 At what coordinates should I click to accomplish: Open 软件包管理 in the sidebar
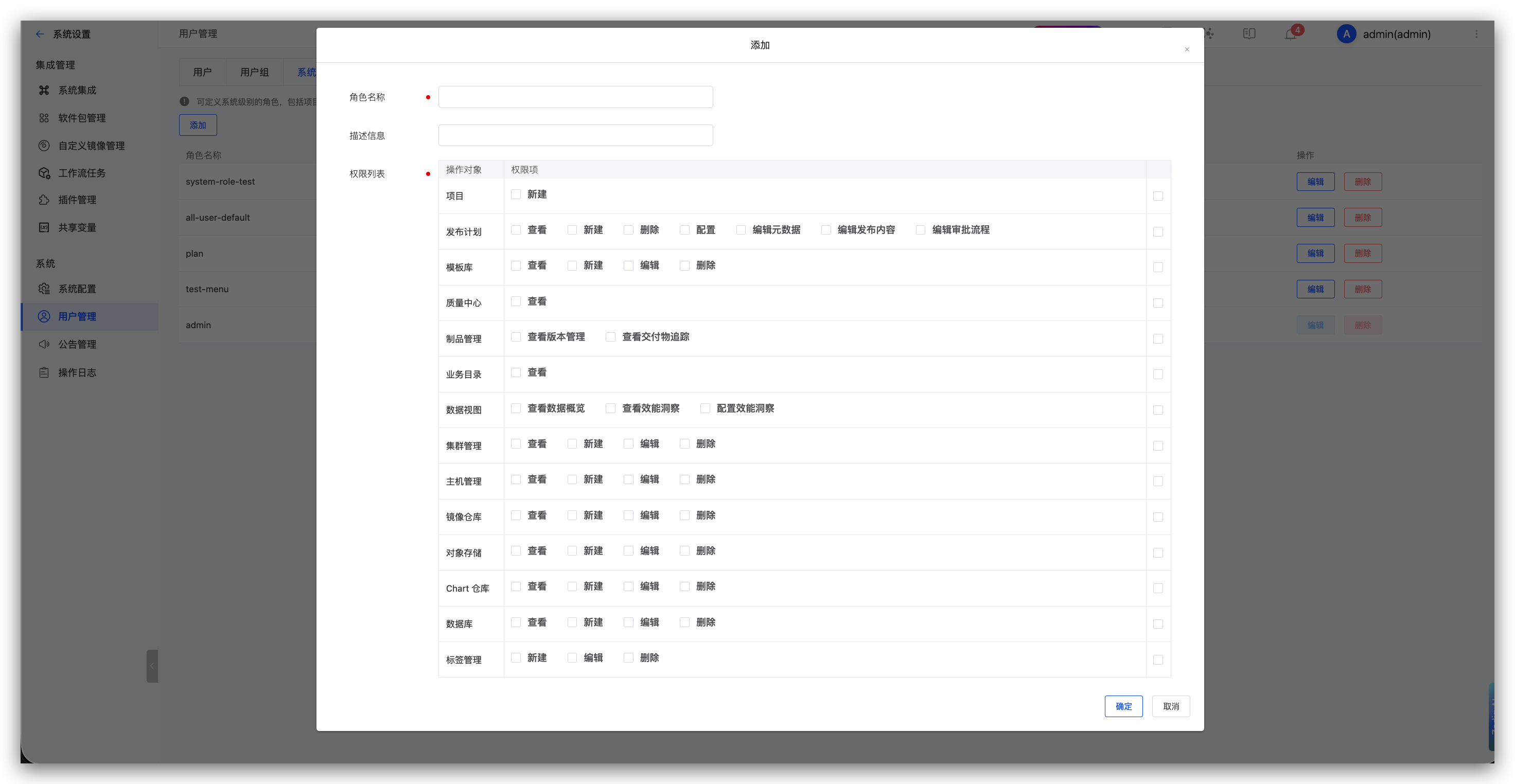coord(81,118)
